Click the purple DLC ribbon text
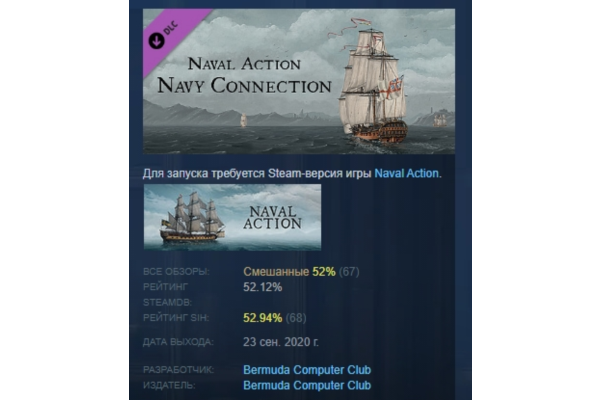Screen dimensions: 600x400 point(171,28)
